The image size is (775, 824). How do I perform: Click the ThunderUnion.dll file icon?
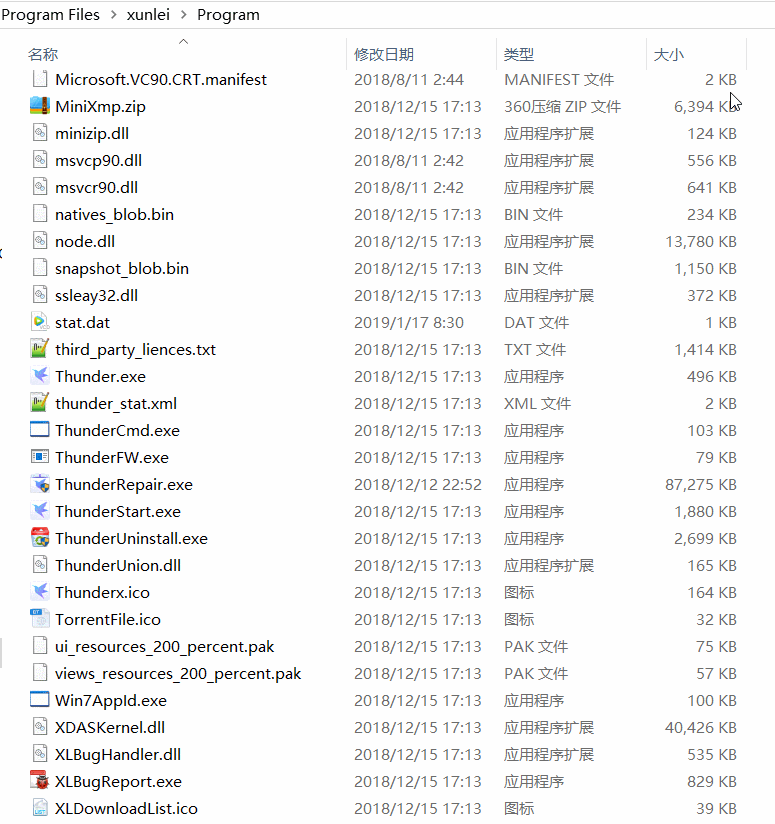(40, 565)
